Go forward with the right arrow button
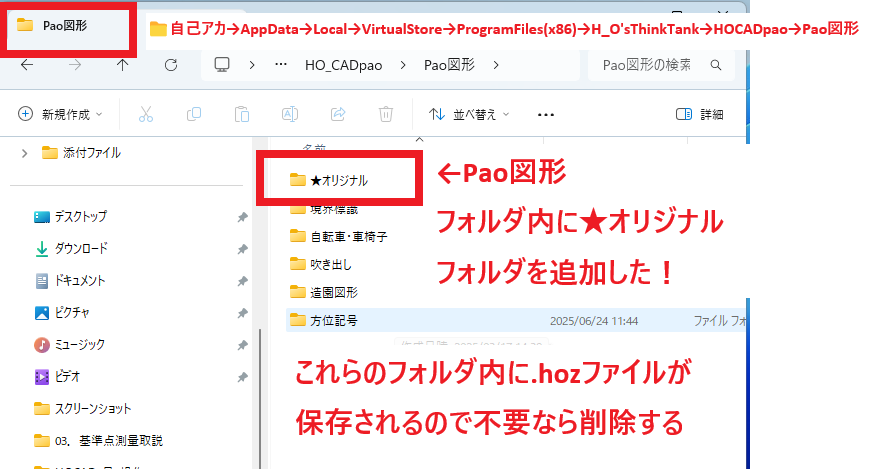This screenshot has height=469, width=870. [75, 65]
